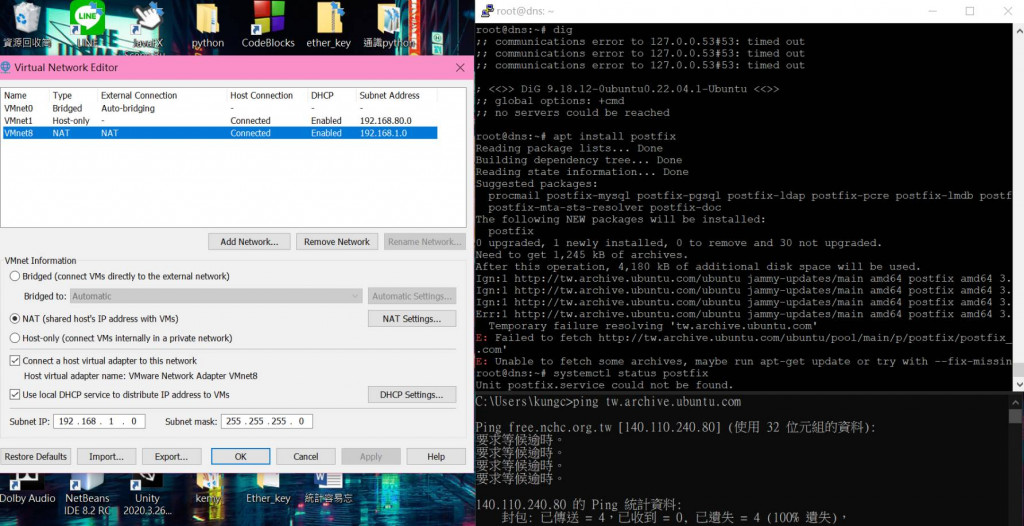Click the Cancel button
The image size is (1024, 526).
tap(306, 457)
